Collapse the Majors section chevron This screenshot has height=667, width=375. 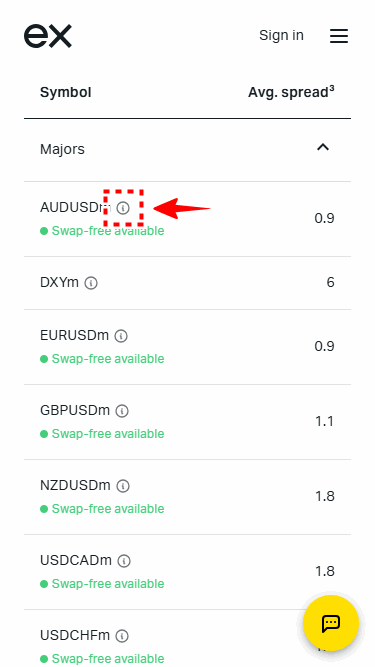(x=323, y=147)
